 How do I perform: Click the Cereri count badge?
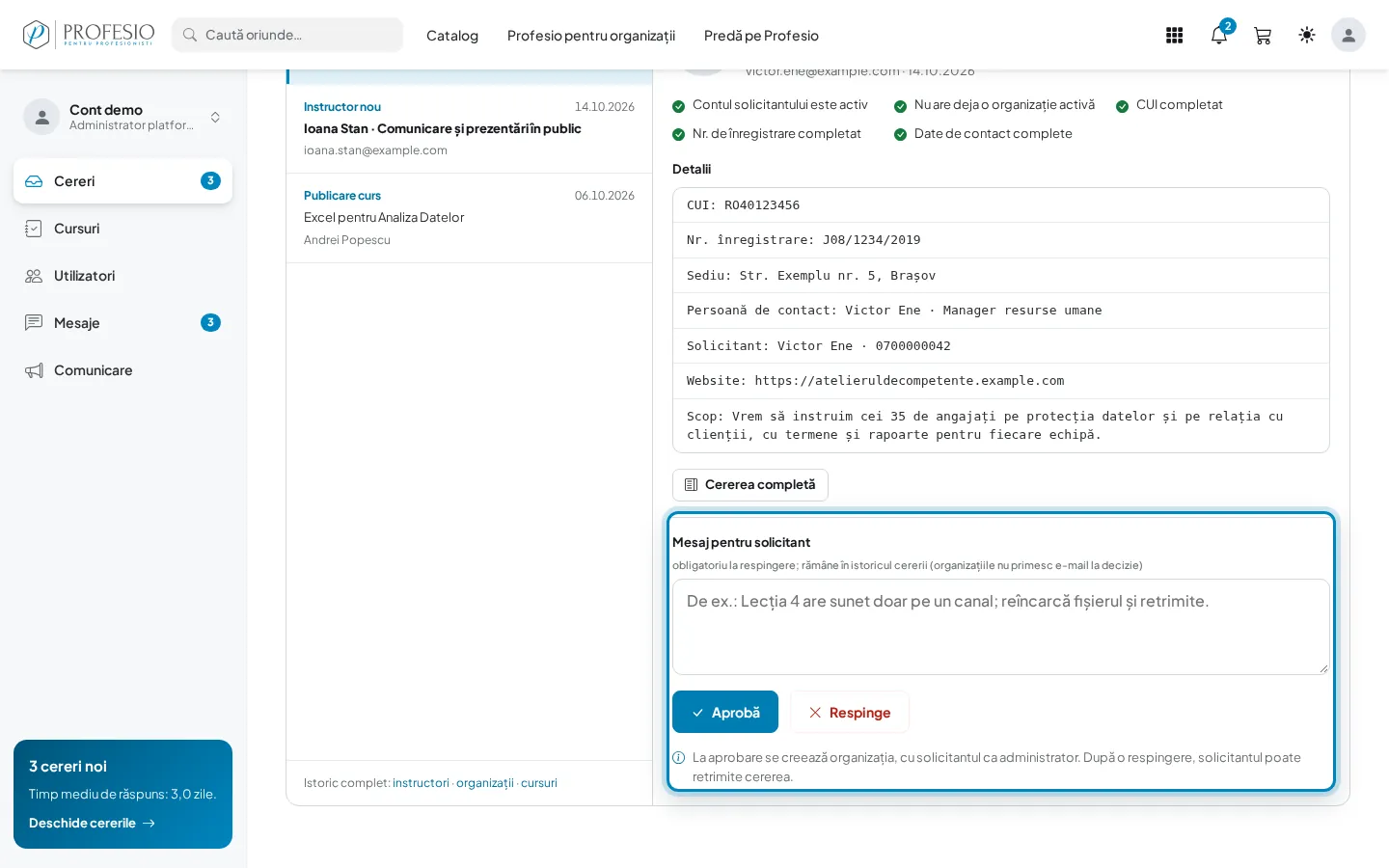(210, 180)
